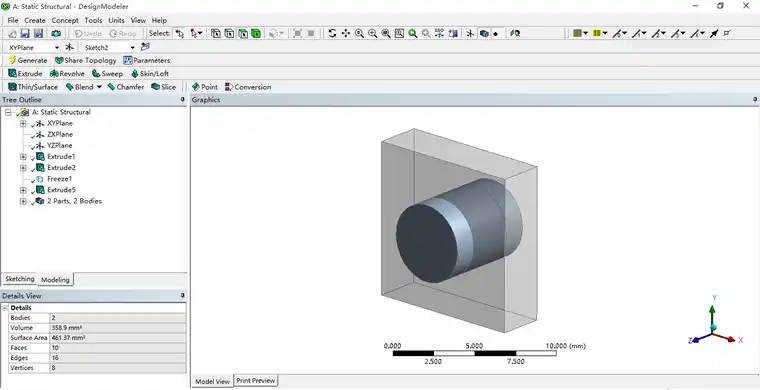Expand the Extrude1 tree node
This screenshot has height=390, width=760.
[23, 156]
